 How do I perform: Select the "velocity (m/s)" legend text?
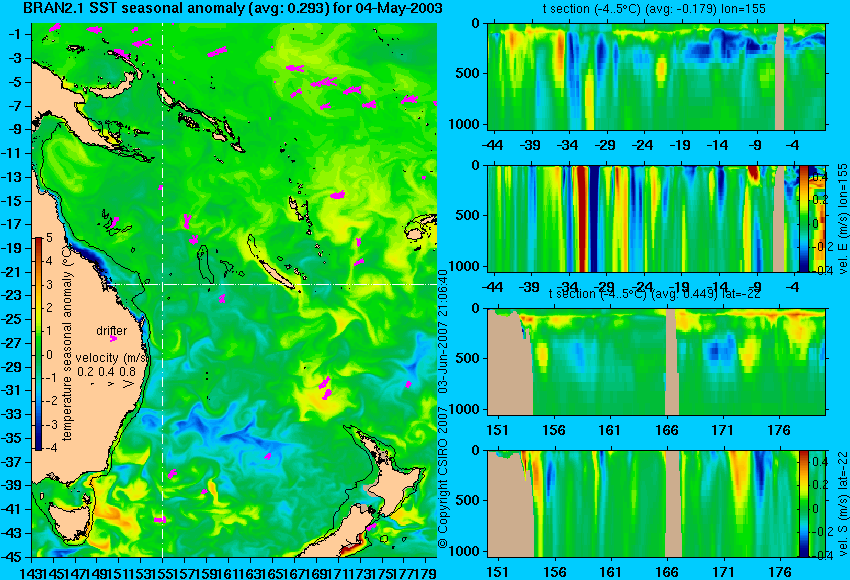click(x=112, y=358)
